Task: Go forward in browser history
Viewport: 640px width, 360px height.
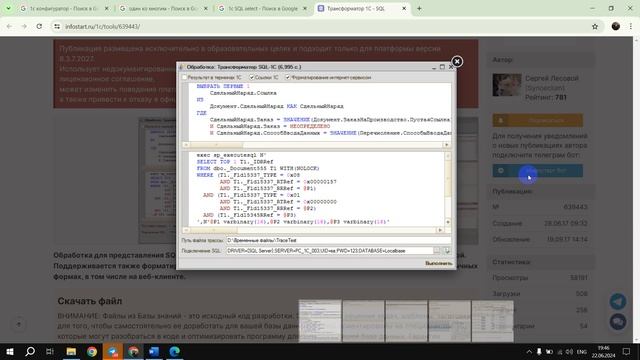Action: tap(24, 27)
